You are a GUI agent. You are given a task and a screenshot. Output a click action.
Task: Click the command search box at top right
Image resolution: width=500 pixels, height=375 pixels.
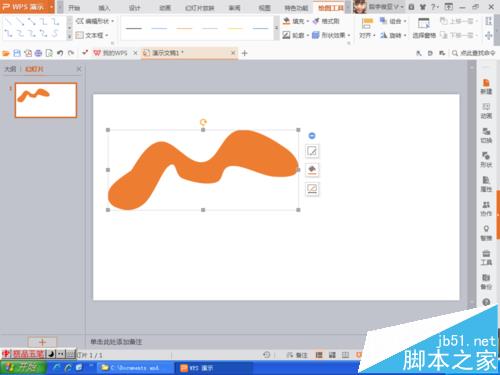(474, 53)
